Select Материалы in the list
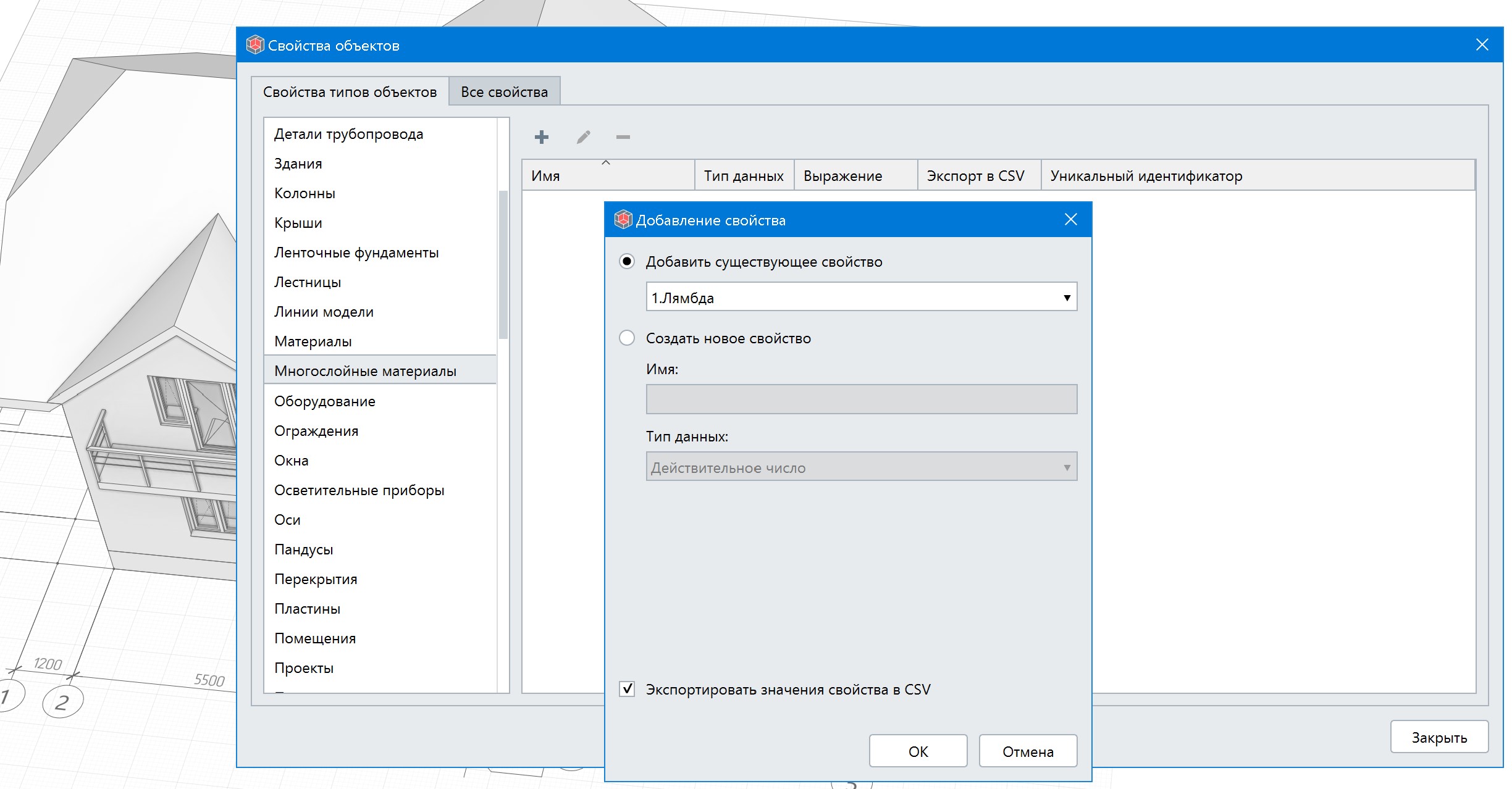Viewport: 1512px width, 789px height. (x=380, y=341)
